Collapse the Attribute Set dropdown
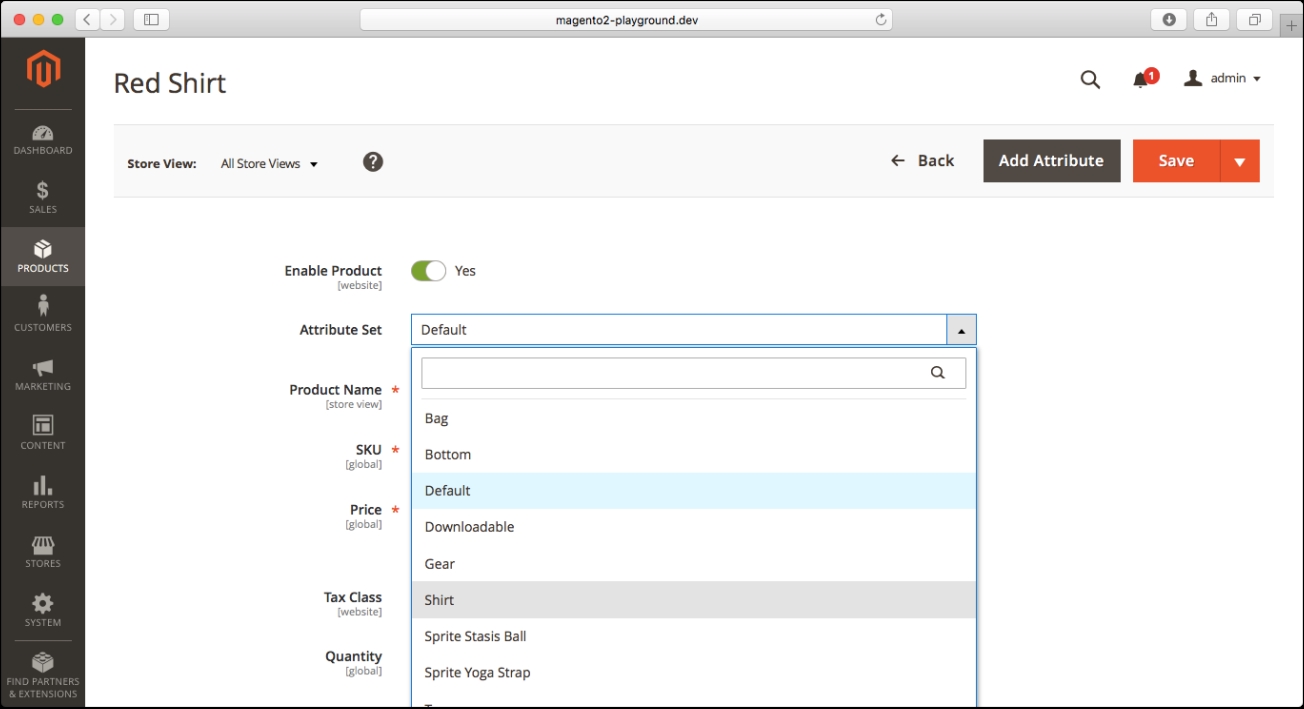 (x=961, y=330)
